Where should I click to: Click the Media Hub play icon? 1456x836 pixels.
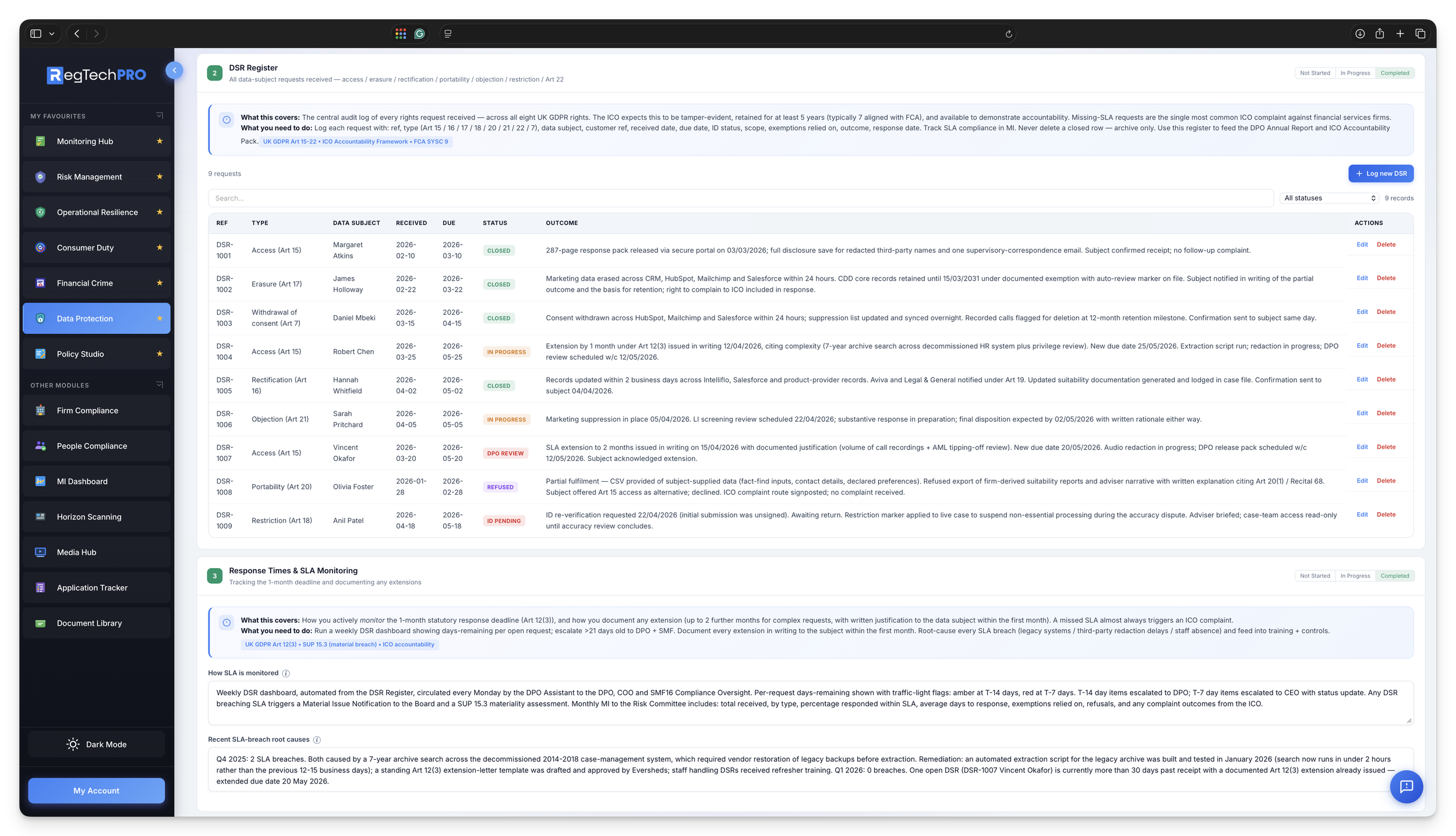pyautogui.click(x=40, y=552)
